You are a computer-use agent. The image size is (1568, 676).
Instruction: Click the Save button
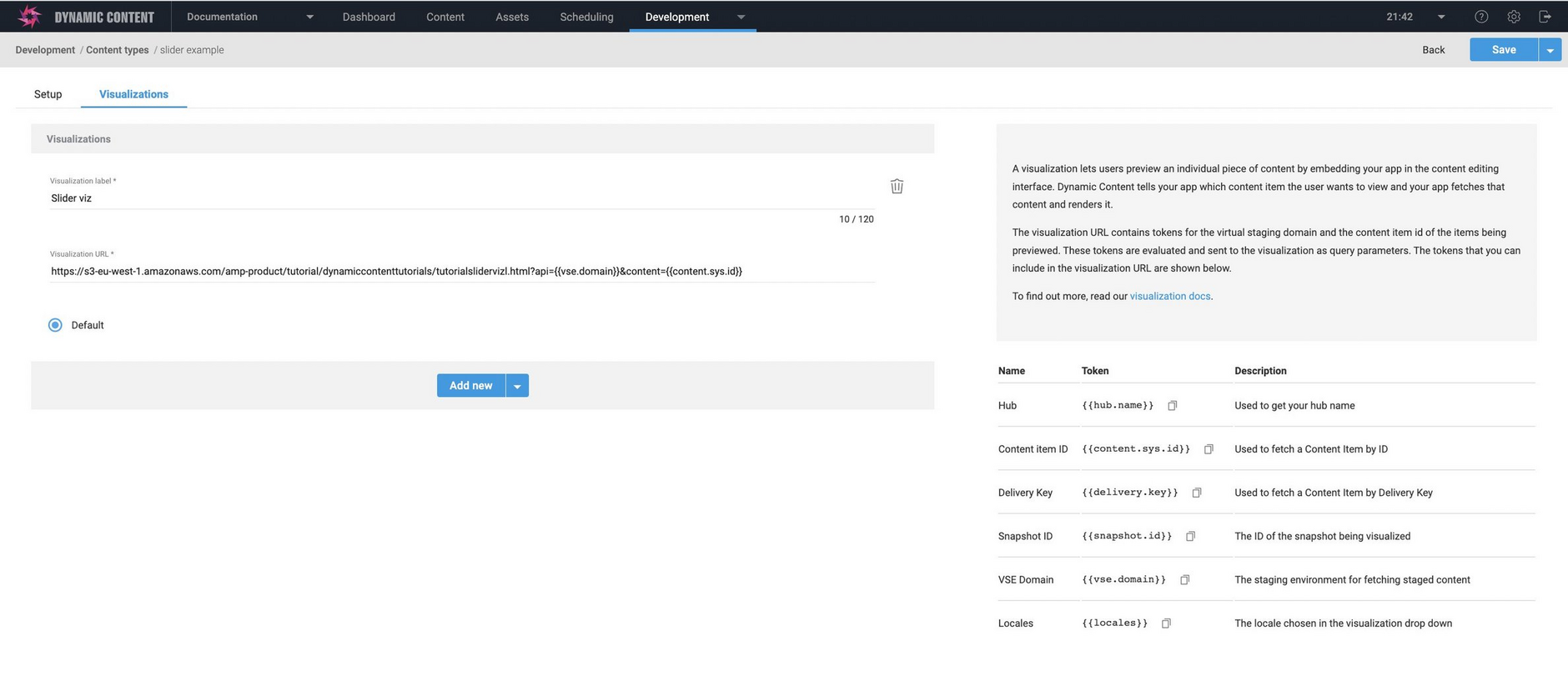(1504, 50)
